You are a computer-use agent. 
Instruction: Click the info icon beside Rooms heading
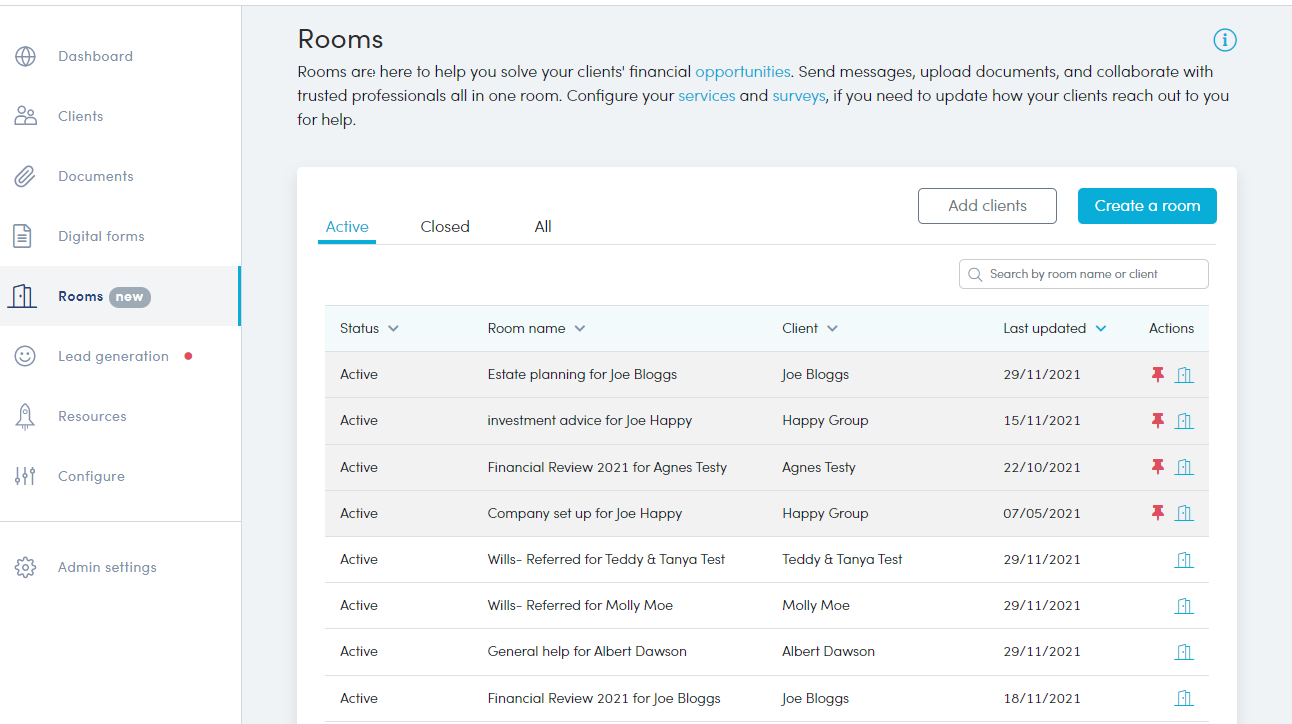pyautogui.click(x=1225, y=40)
